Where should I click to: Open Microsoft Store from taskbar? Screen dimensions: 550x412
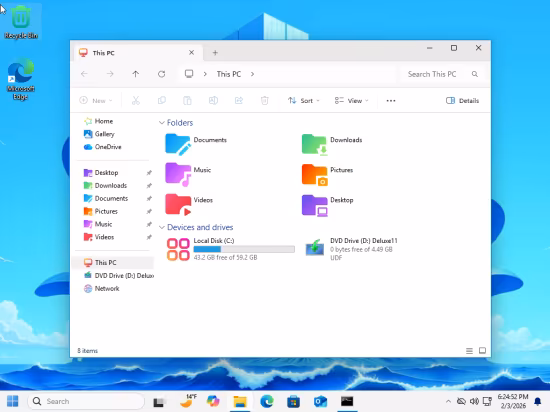(x=293, y=401)
